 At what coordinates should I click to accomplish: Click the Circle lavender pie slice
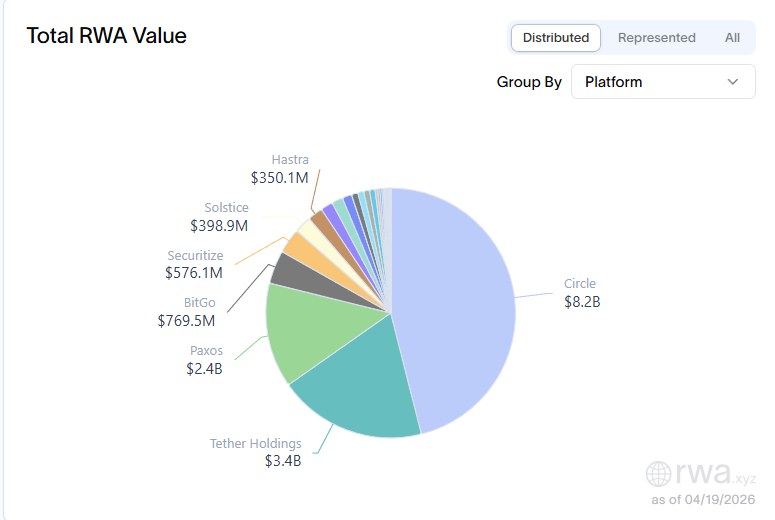[455, 306]
